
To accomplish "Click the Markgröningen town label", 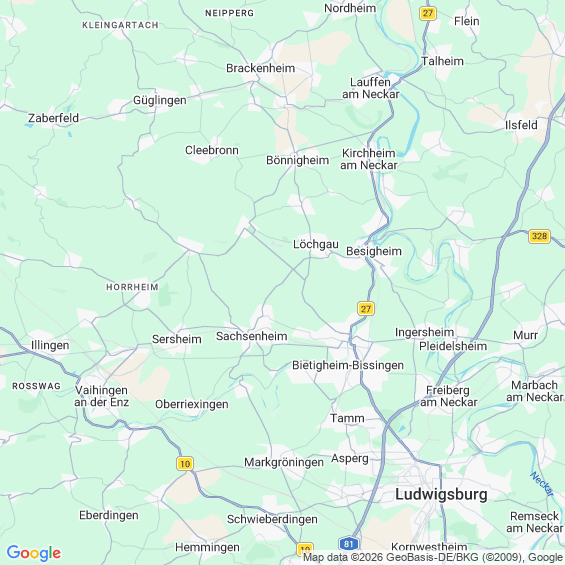I will pyautogui.click(x=284, y=462).
